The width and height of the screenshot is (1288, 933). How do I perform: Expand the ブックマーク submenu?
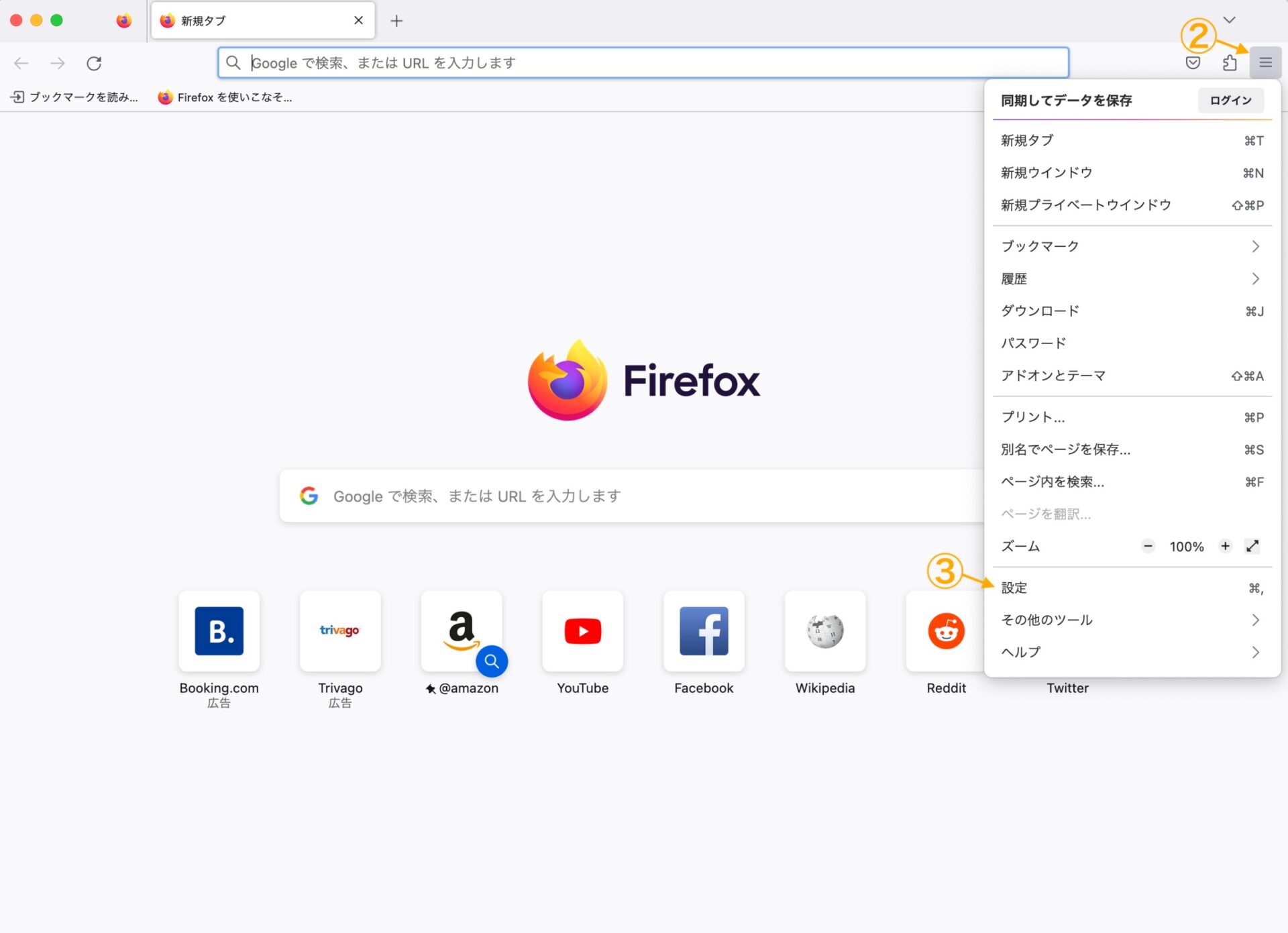tap(1132, 246)
